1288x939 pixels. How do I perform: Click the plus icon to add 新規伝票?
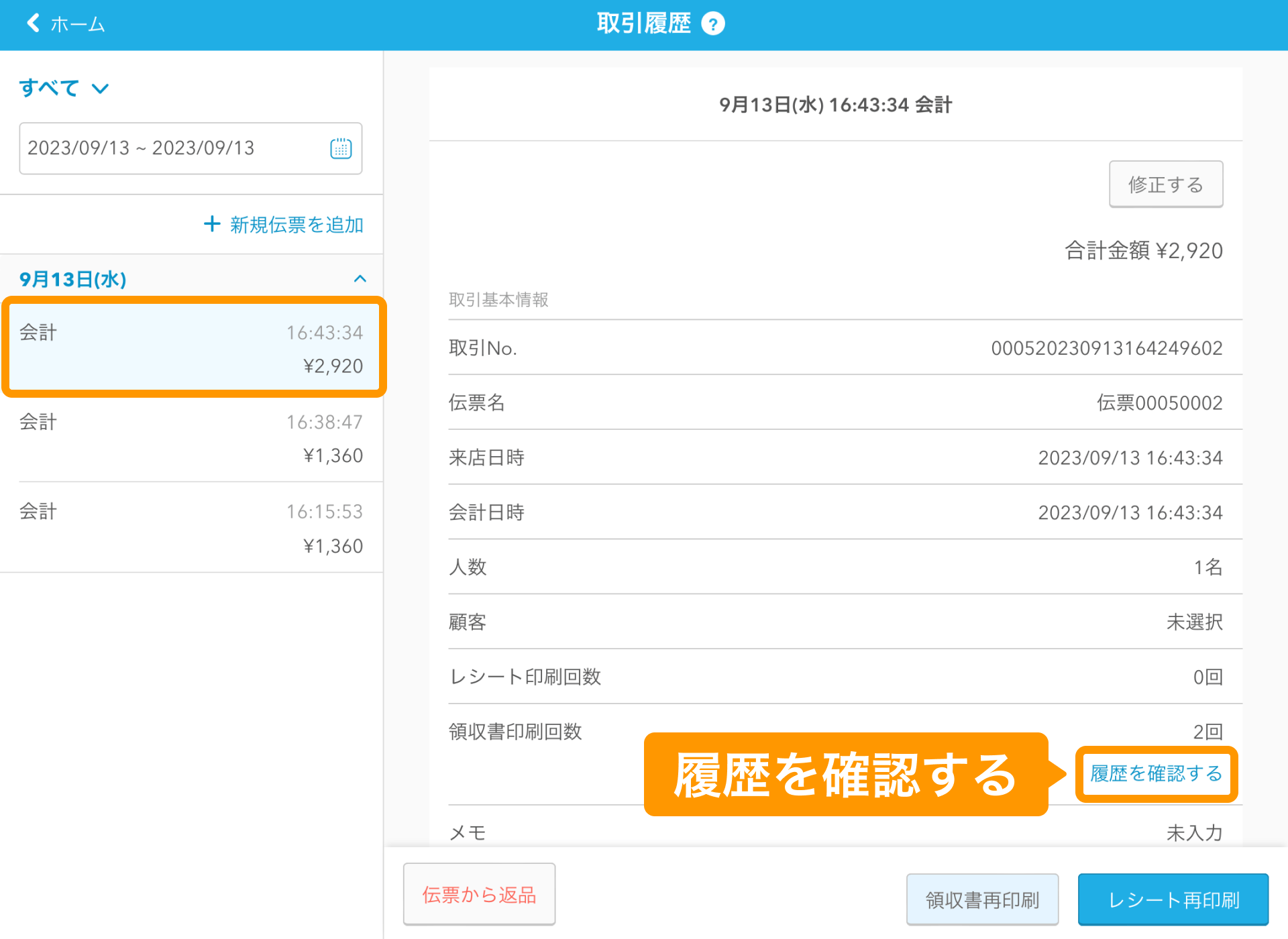211,225
